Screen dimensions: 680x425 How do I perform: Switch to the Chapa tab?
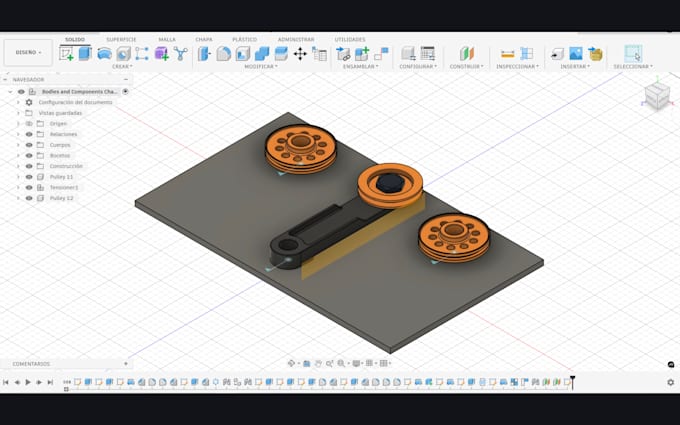pyautogui.click(x=204, y=39)
